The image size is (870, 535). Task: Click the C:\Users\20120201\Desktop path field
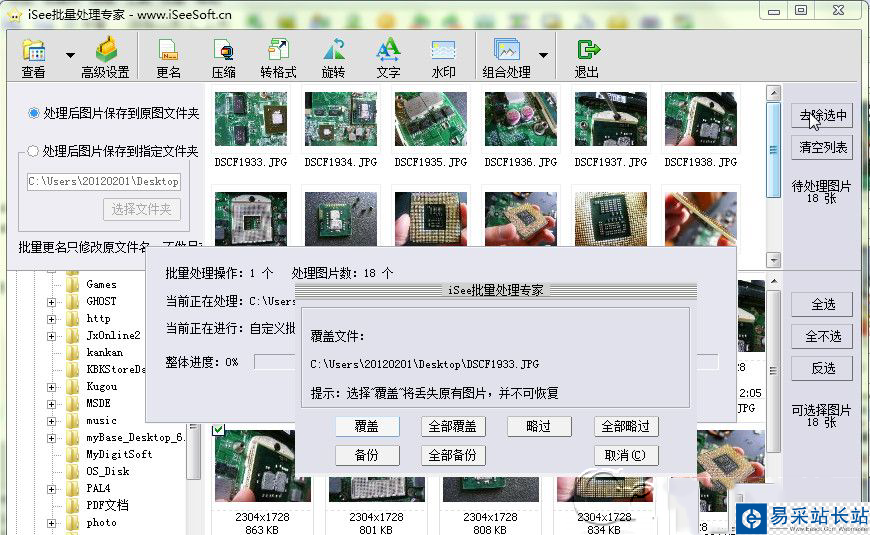pyautogui.click(x=104, y=181)
